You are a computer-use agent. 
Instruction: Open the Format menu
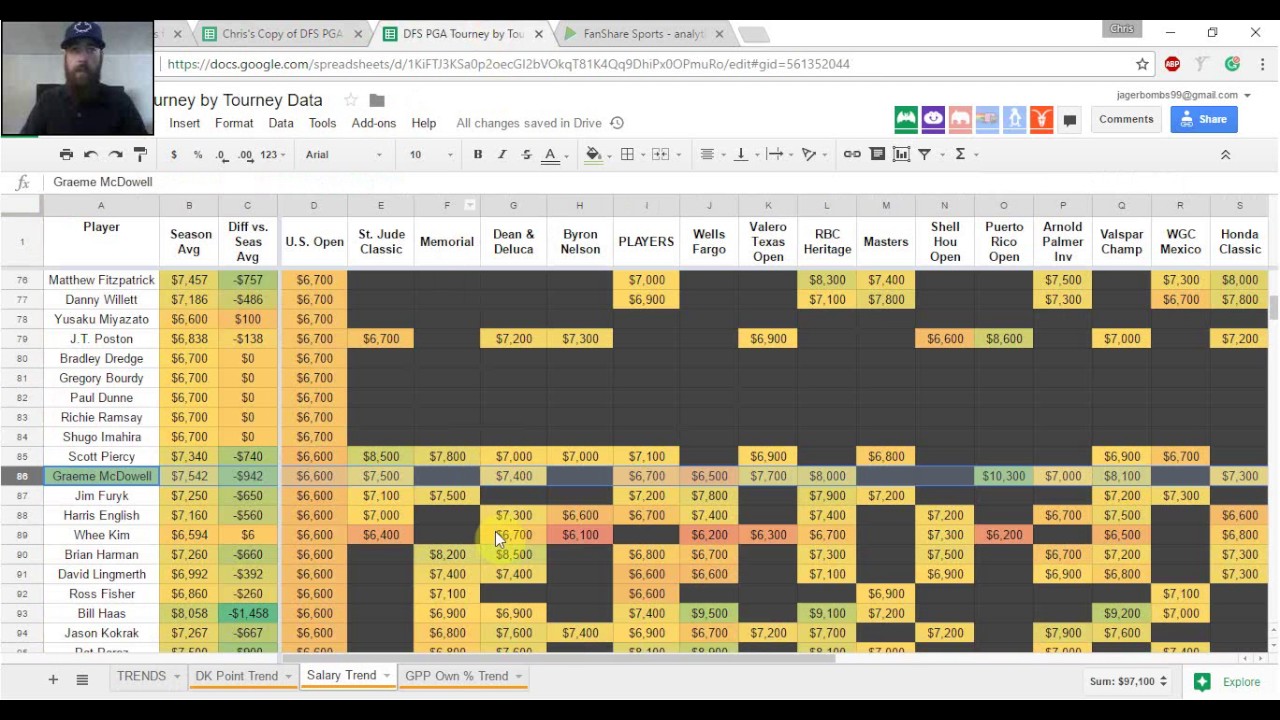point(234,123)
